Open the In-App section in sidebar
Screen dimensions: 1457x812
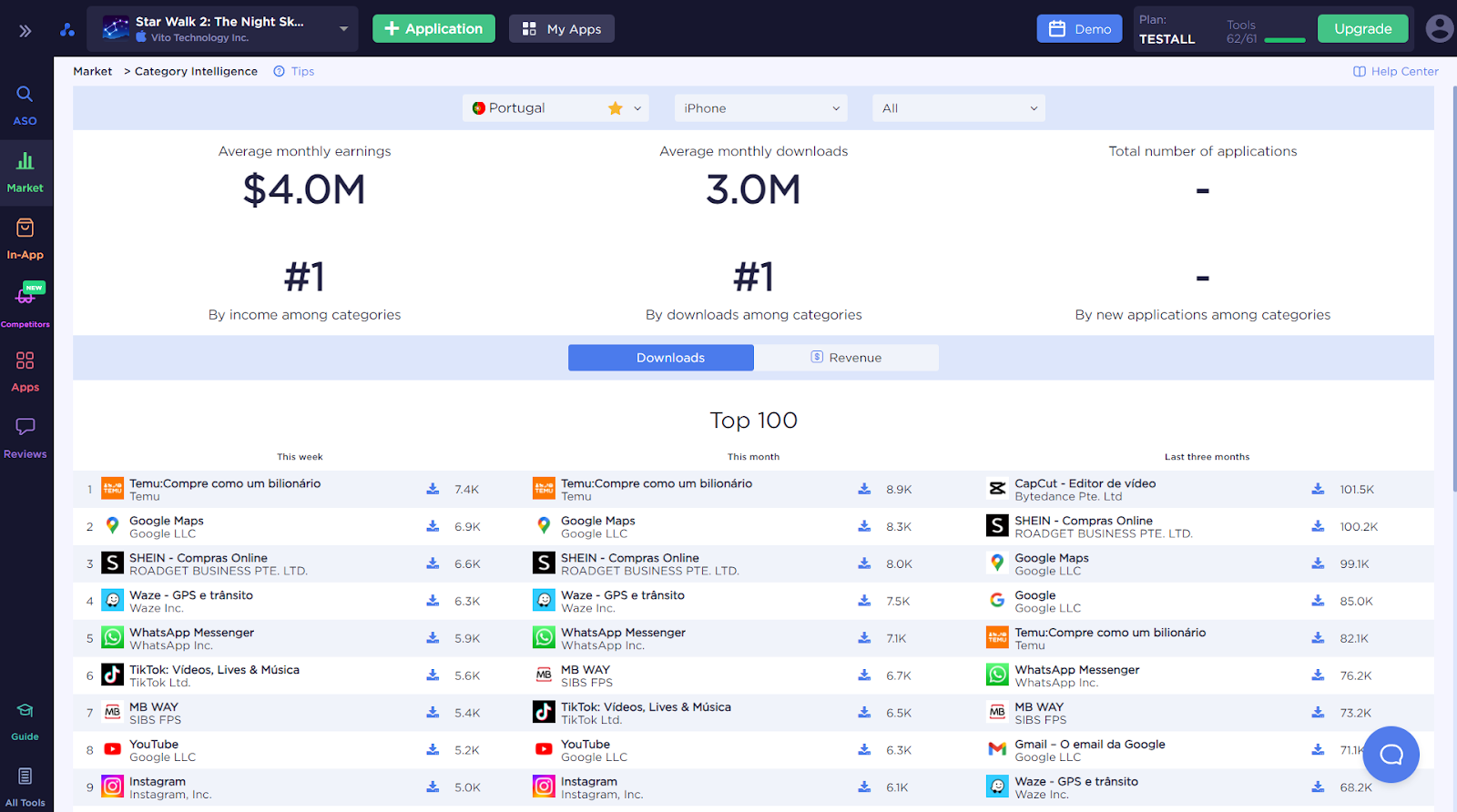(25, 239)
